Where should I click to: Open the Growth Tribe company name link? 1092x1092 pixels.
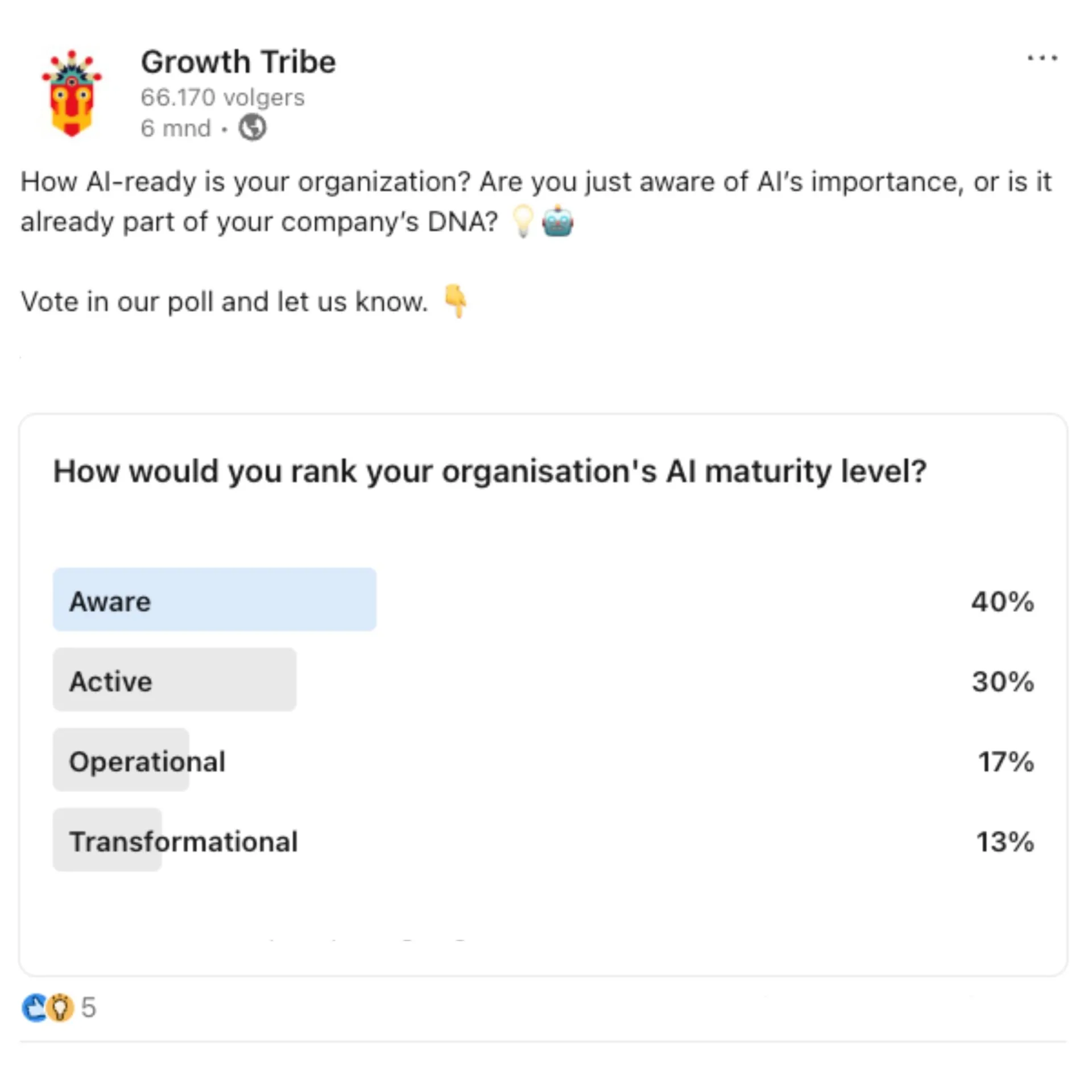tap(238, 62)
